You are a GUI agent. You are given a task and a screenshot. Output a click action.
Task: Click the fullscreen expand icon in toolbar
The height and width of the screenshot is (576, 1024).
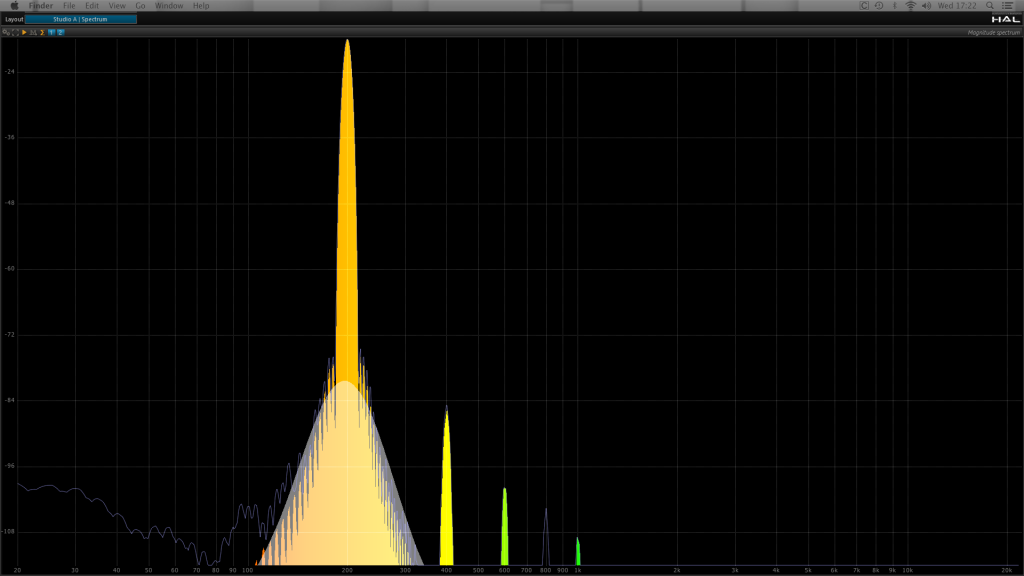tap(15, 32)
